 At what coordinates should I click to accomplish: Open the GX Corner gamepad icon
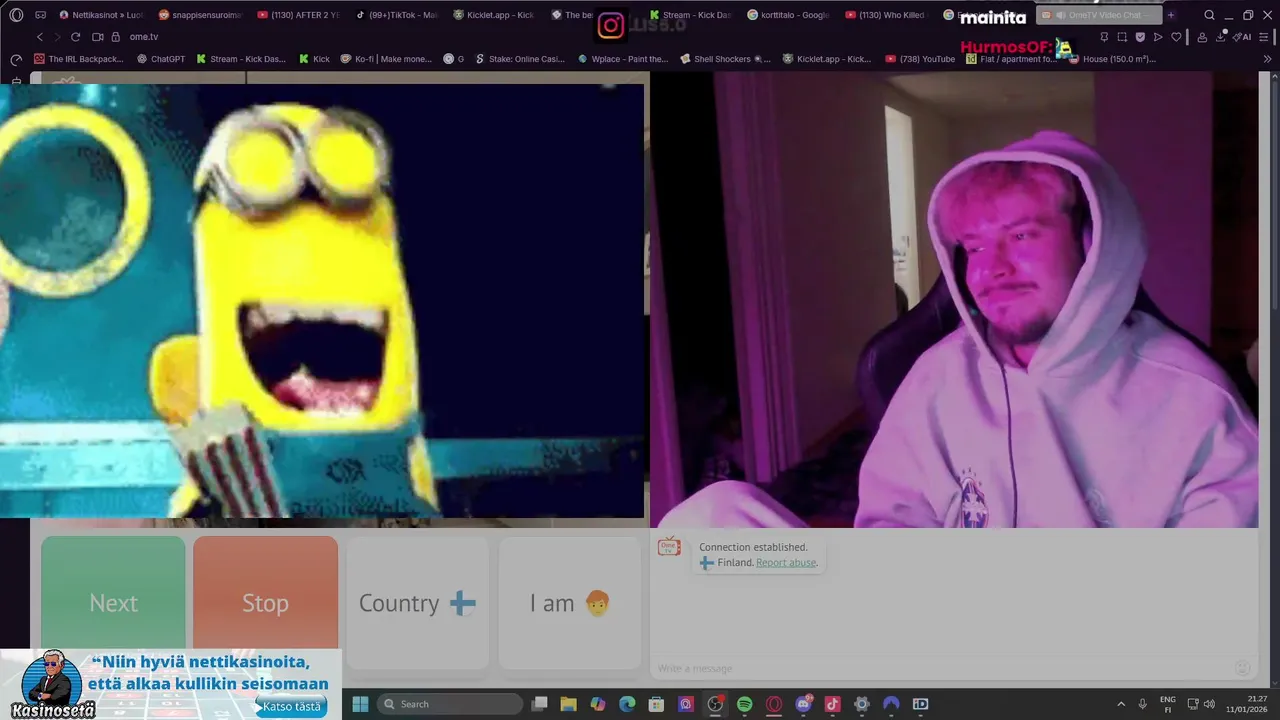click(x=41, y=15)
